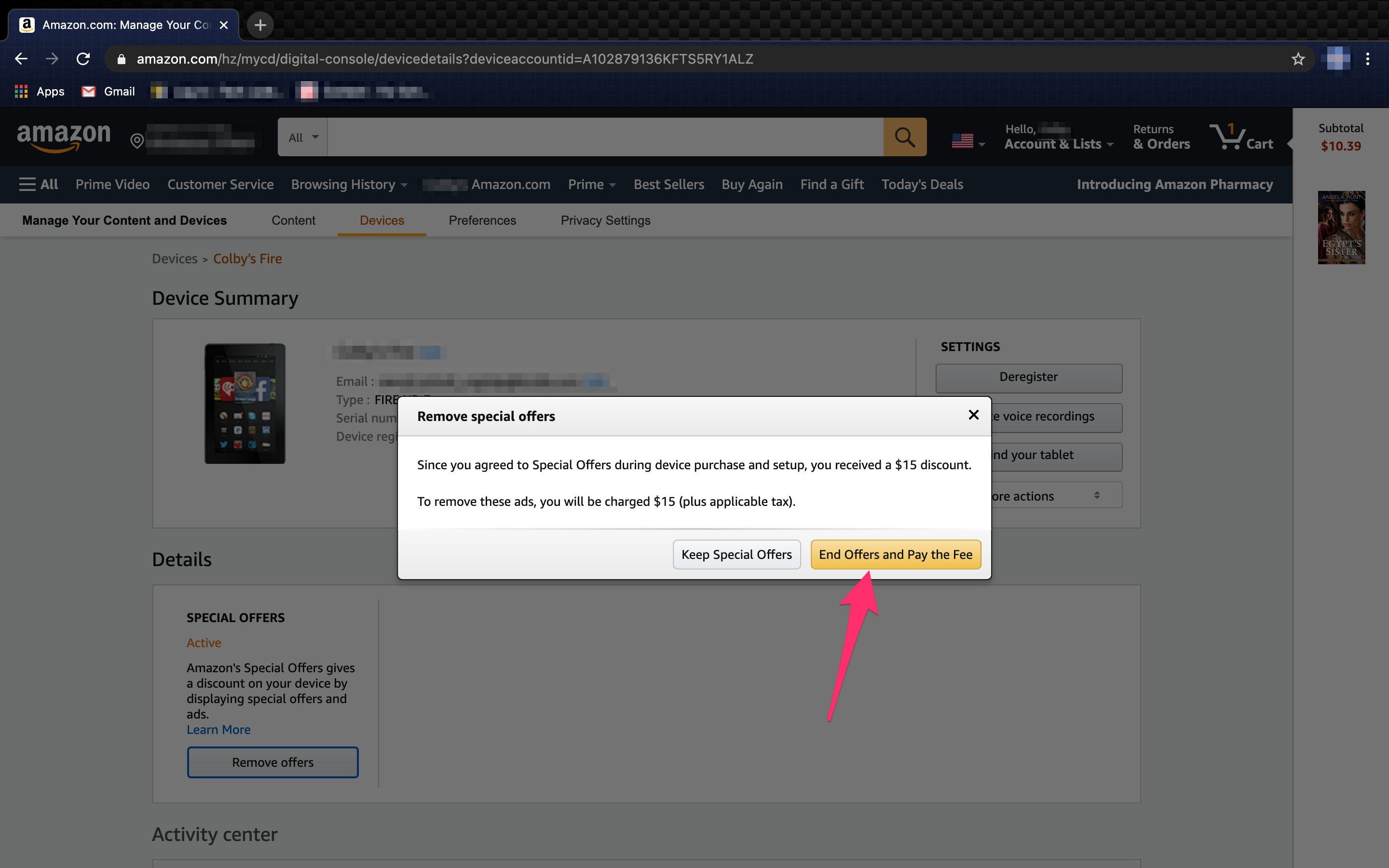Click End Offers and Pay the Fee
The height and width of the screenshot is (868, 1389).
(x=896, y=555)
